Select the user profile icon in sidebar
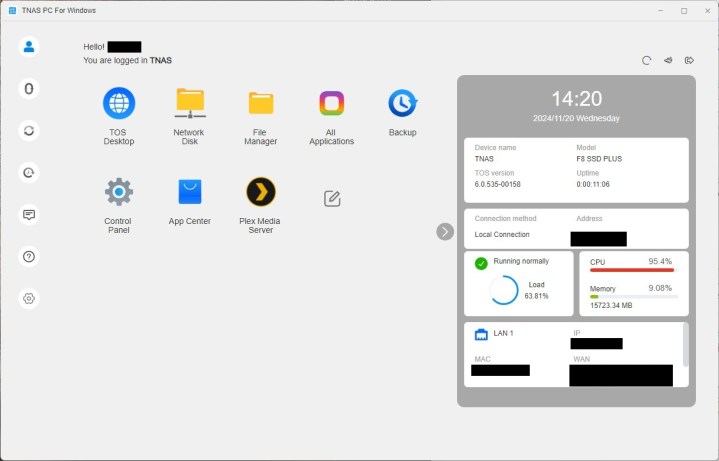Screen dimensions: 719x461 click(29, 47)
